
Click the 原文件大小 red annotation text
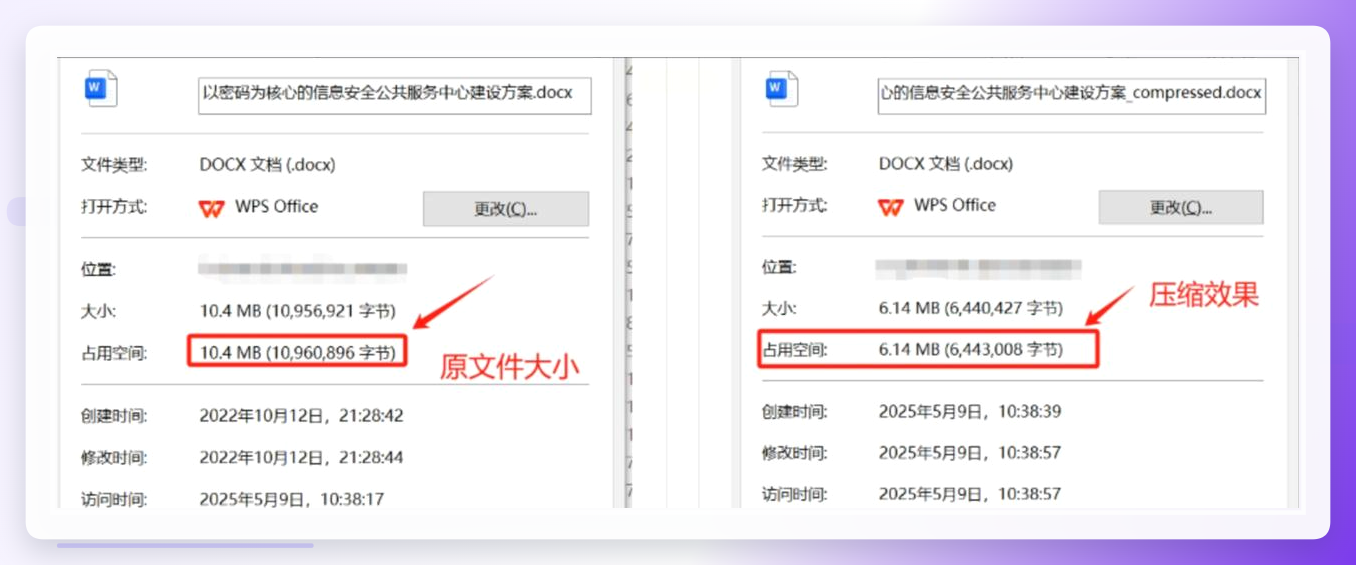(510, 366)
